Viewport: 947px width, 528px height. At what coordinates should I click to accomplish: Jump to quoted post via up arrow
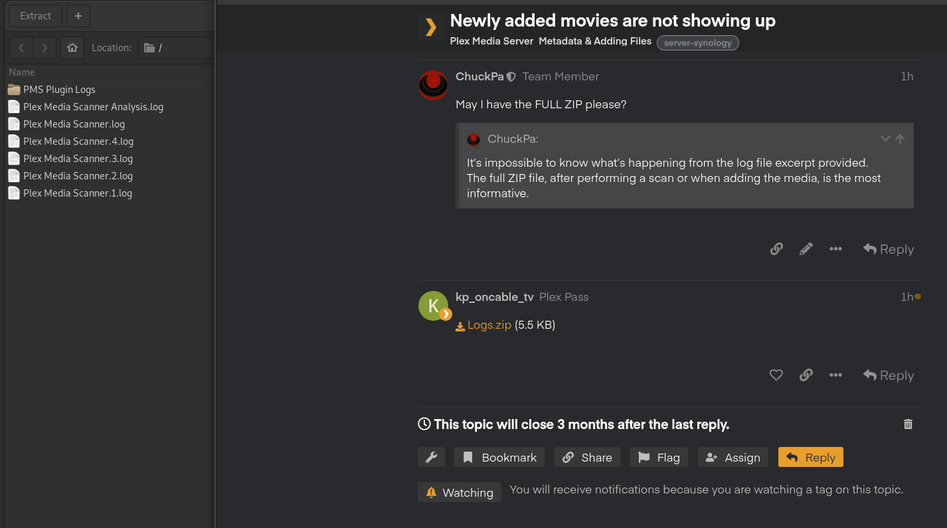coord(900,139)
